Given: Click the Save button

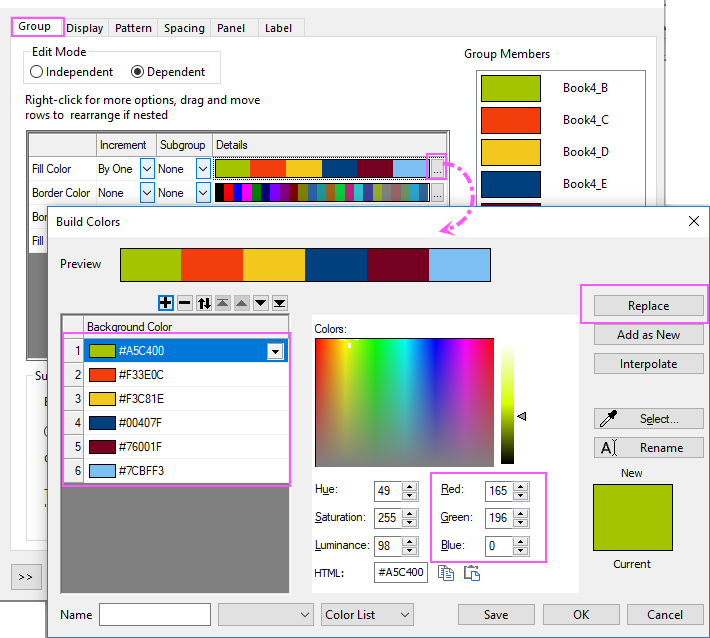Looking at the screenshot, I should pyautogui.click(x=496, y=615).
